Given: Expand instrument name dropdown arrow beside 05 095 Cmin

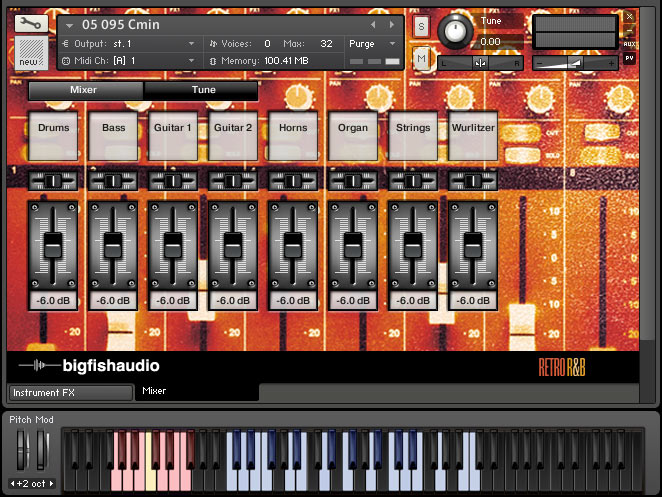Looking at the screenshot, I should pyautogui.click(x=70, y=26).
